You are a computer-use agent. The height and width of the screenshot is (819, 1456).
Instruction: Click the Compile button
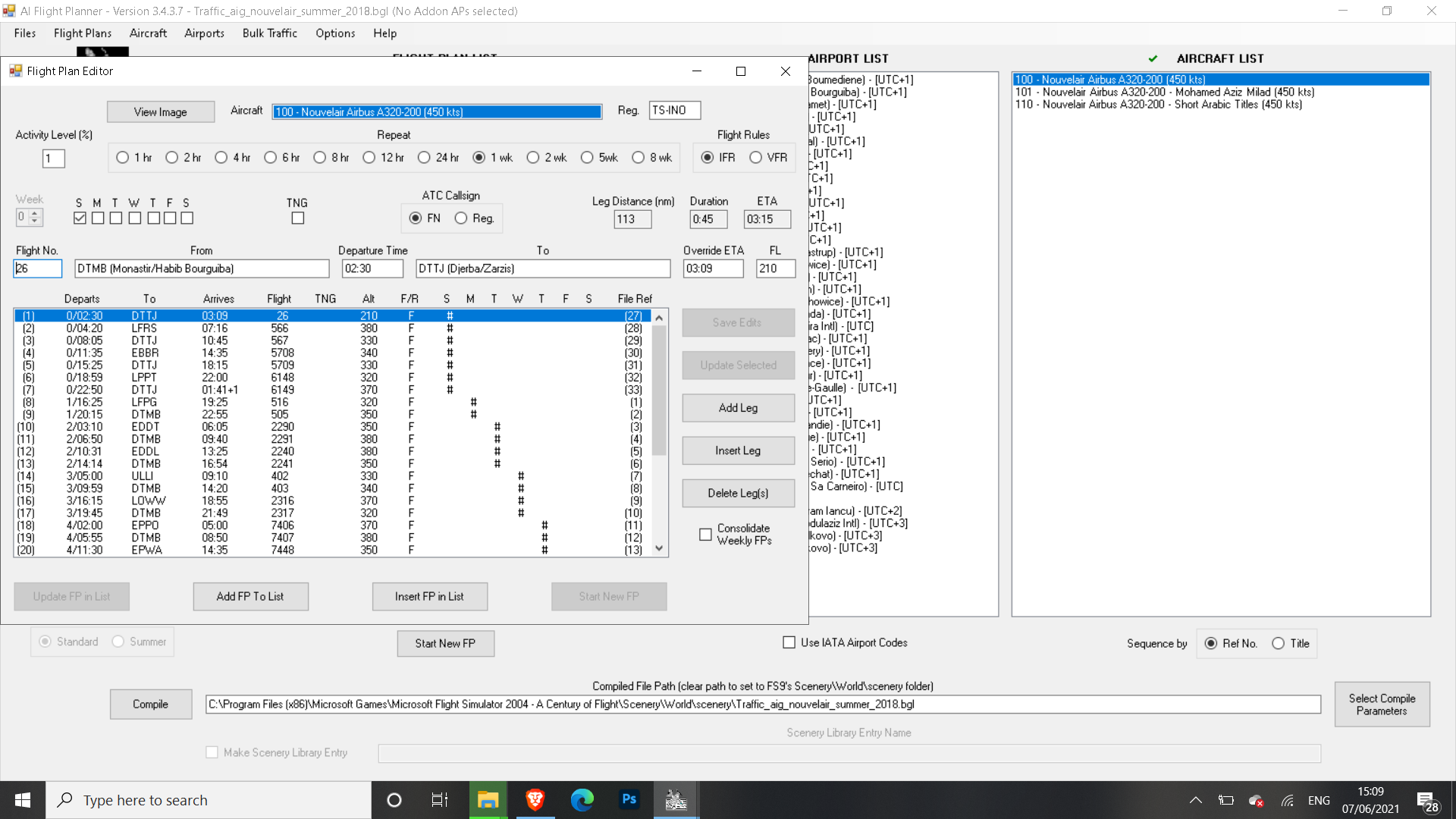[150, 704]
